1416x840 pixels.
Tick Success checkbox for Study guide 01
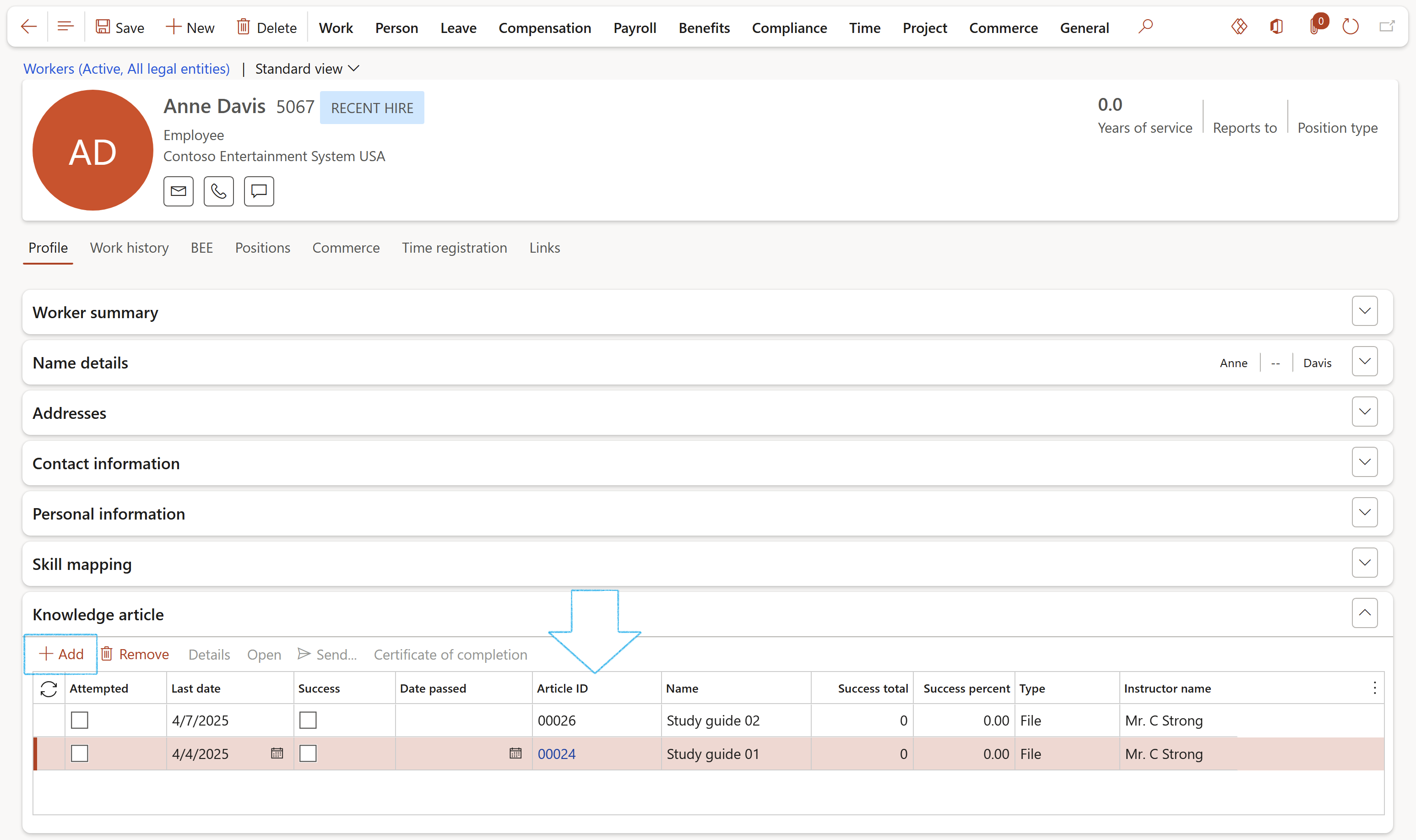[308, 753]
